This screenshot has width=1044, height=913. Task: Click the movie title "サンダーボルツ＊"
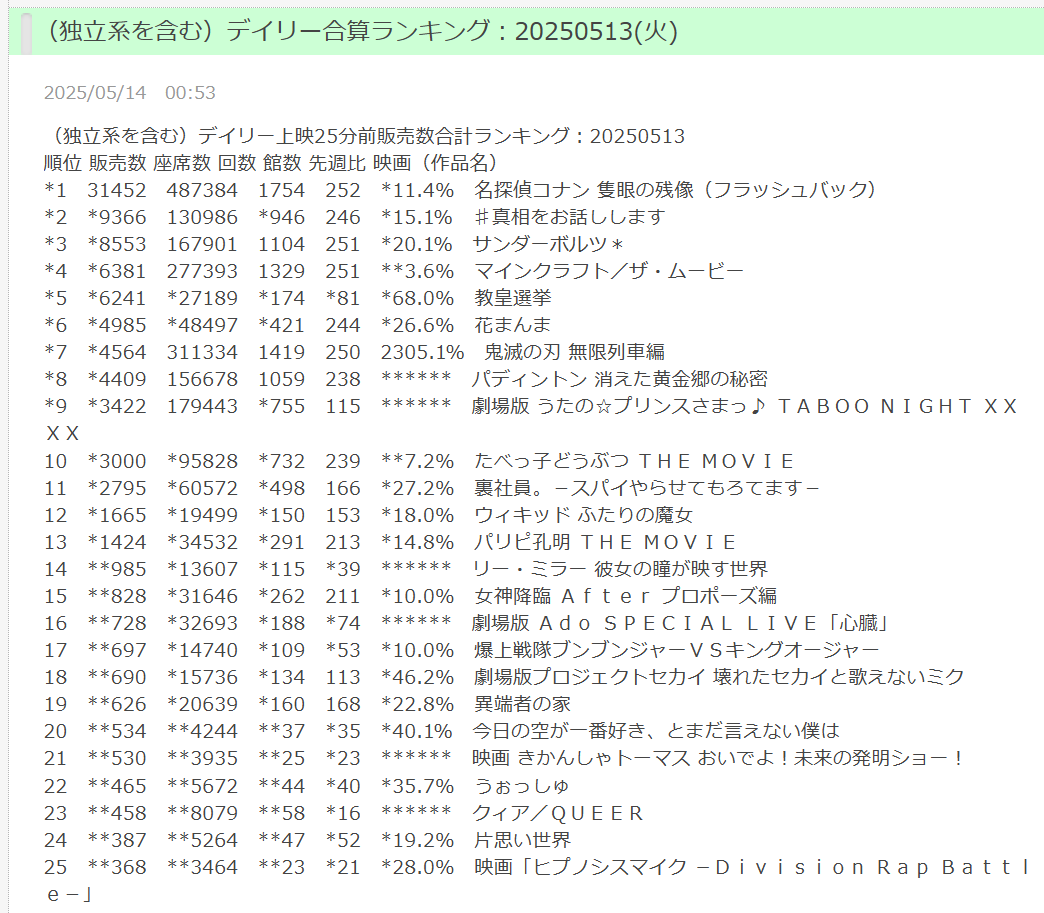pyautogui.click(x=548, y=244)
